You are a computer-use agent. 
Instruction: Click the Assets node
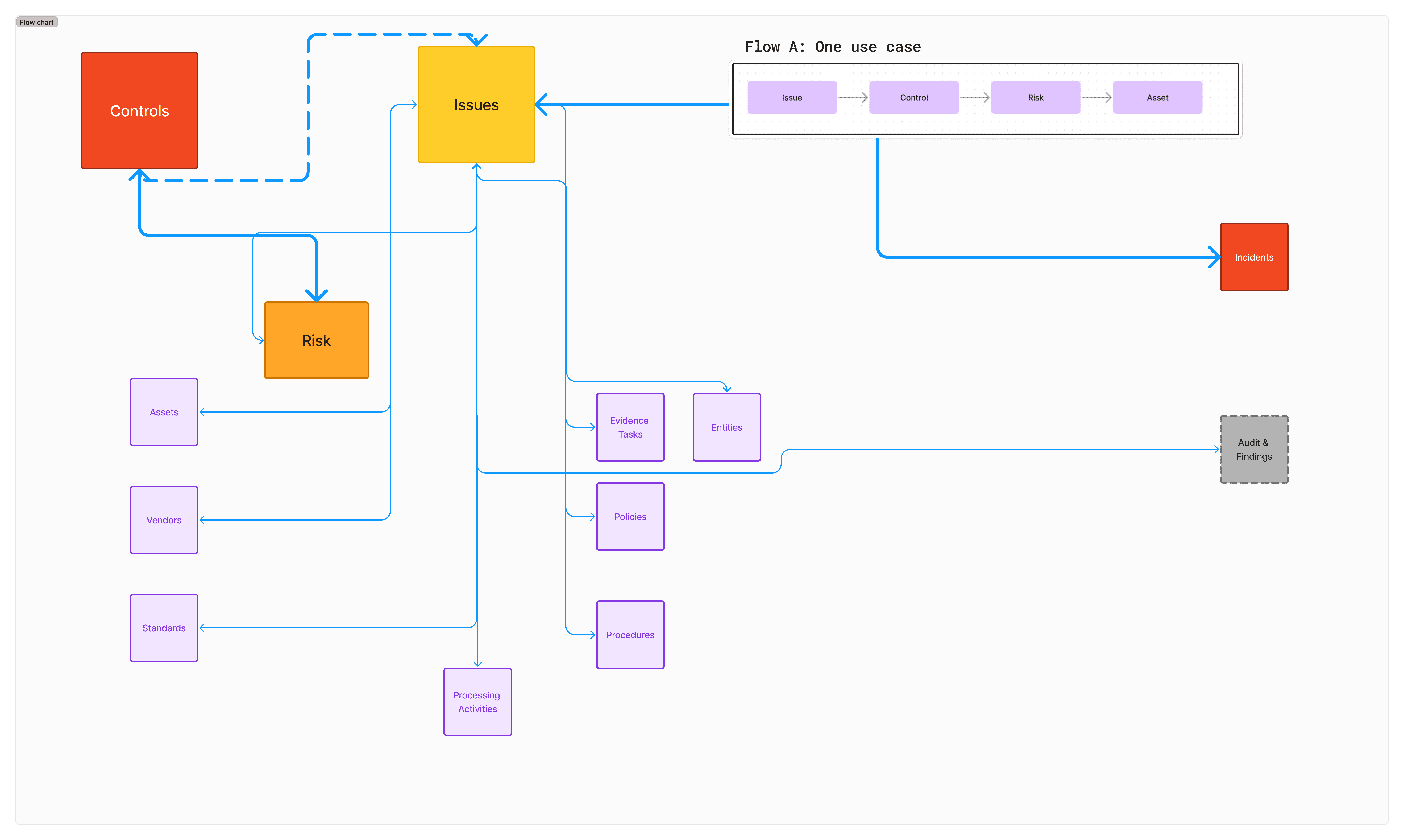(164, 411)
